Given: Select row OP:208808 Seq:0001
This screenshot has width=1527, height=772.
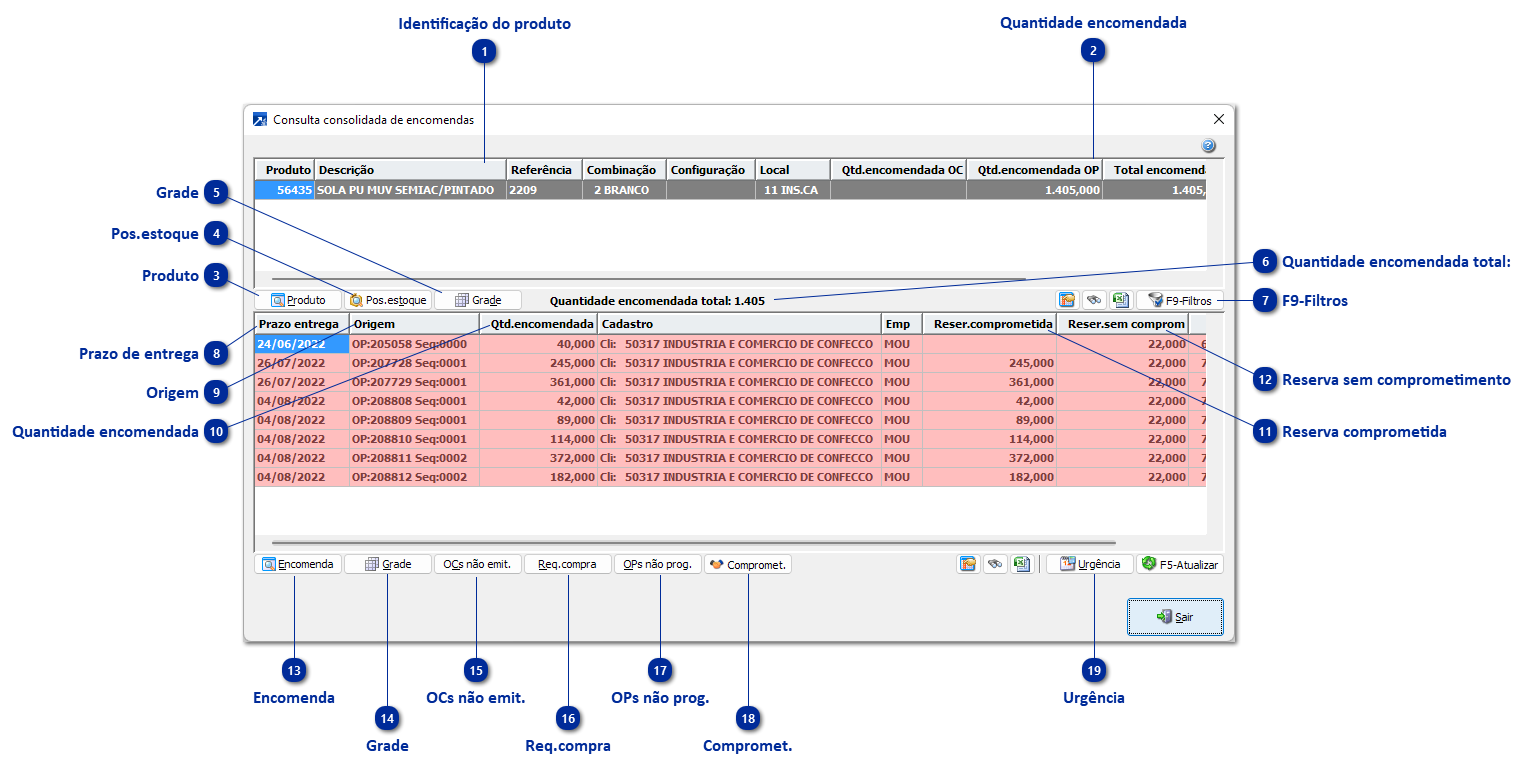Looking at the screenshot, I should pos(730,401).
